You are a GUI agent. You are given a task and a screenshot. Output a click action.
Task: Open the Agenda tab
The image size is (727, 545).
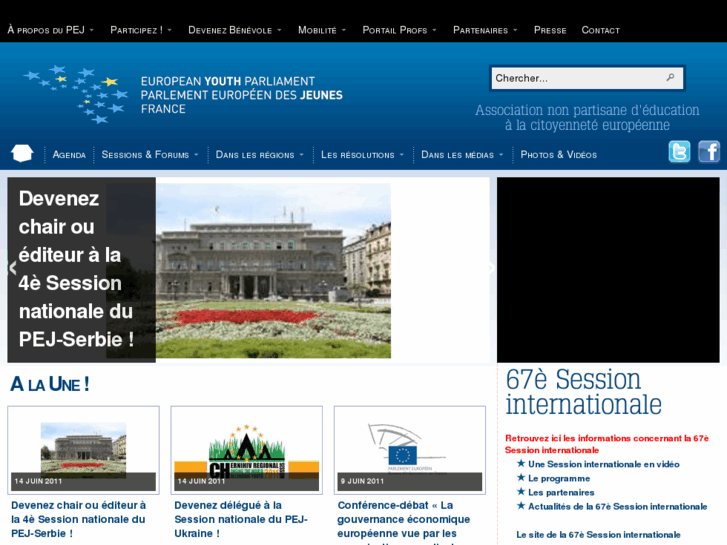pyautogui.click(x=69, y=154)
